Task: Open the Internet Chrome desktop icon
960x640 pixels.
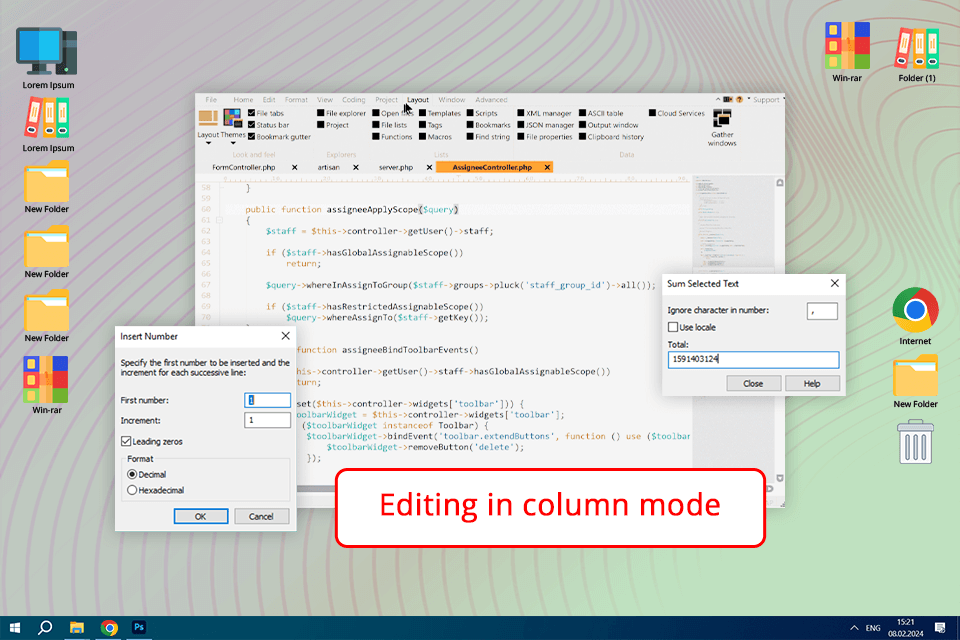Action: coord(915,311)
